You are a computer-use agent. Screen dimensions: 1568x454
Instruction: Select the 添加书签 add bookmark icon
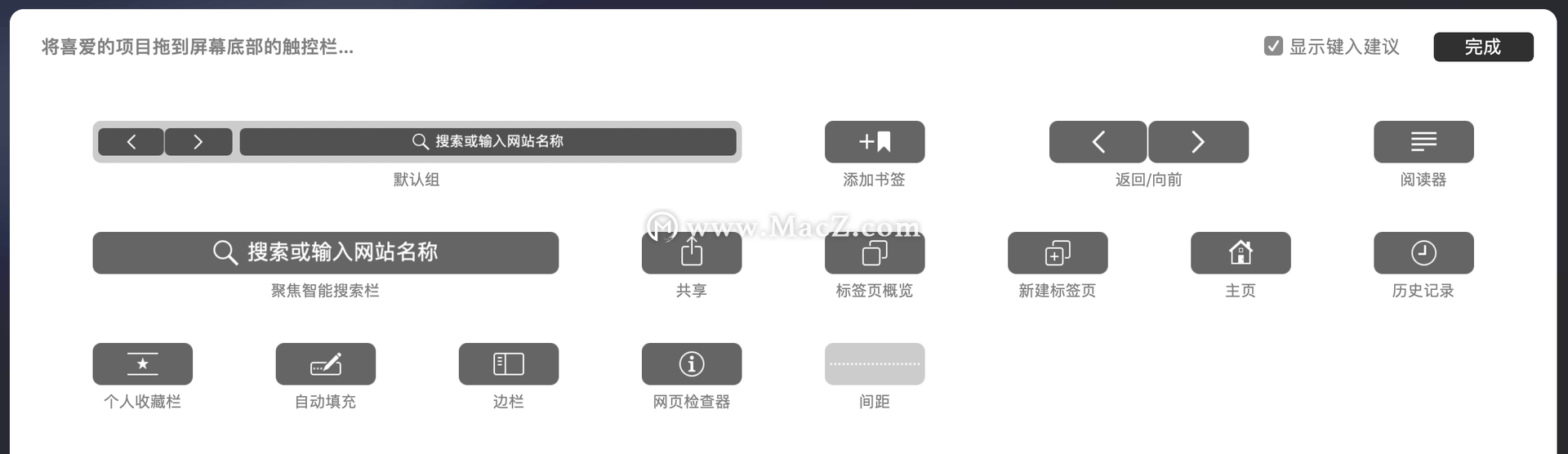click(875, 142)
